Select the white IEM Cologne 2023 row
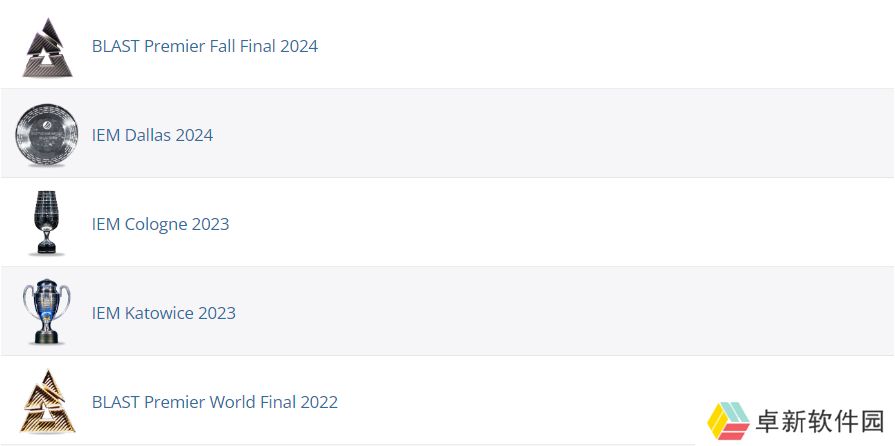This screenshot has width=895, height=446. (x=448, y=222)
